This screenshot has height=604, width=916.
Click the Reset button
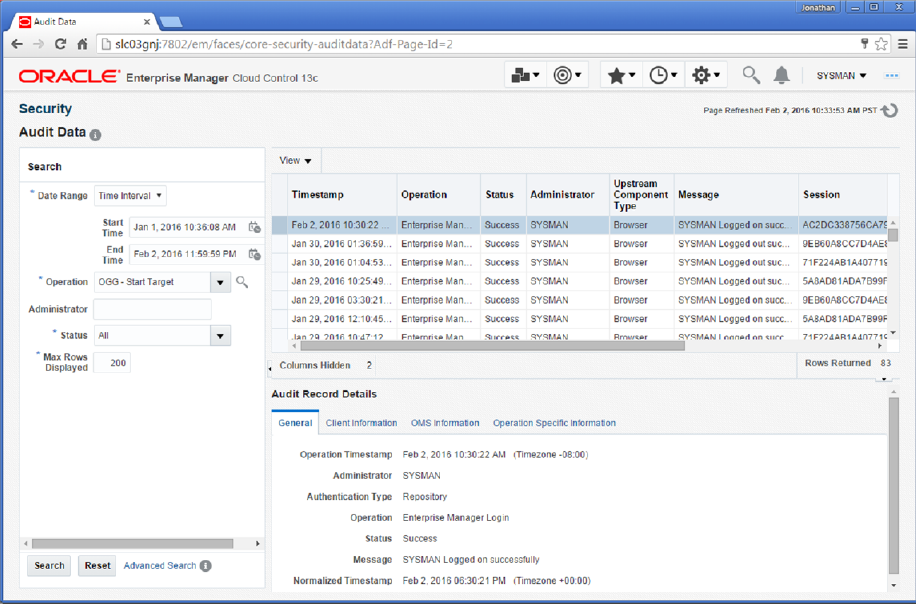pos(96,565)
